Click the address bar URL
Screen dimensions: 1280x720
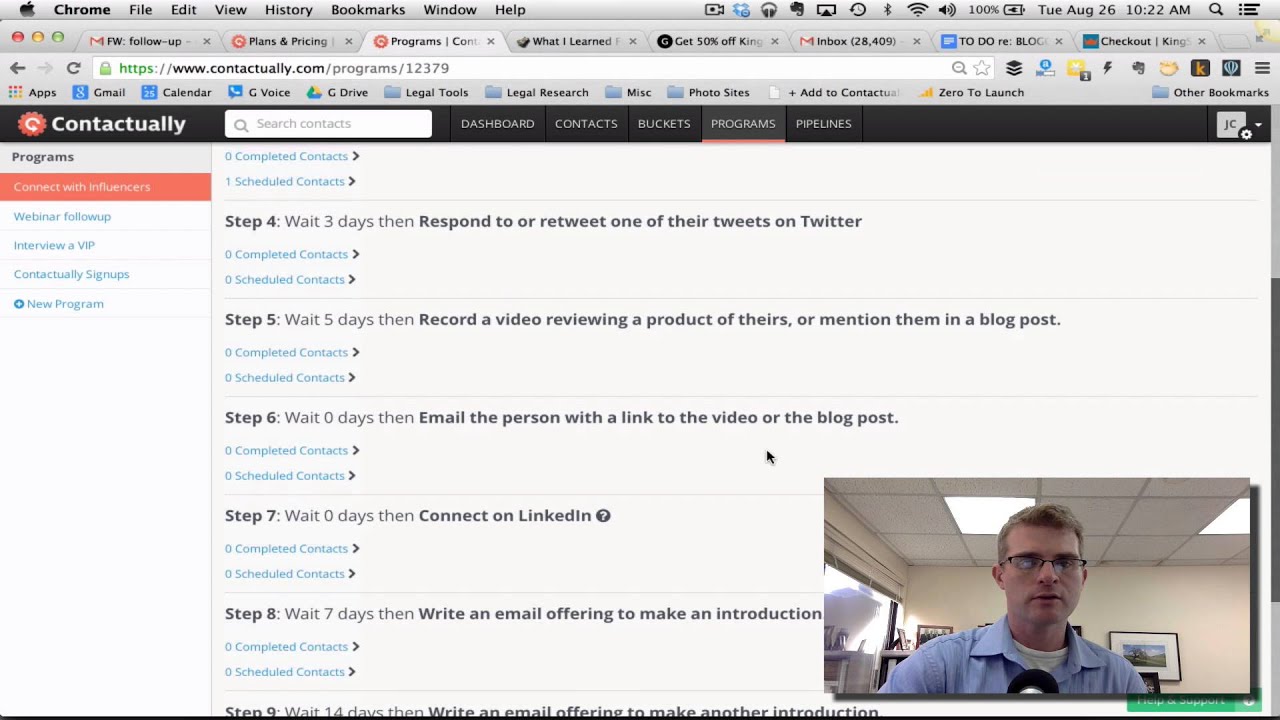(x=284, y=68)
